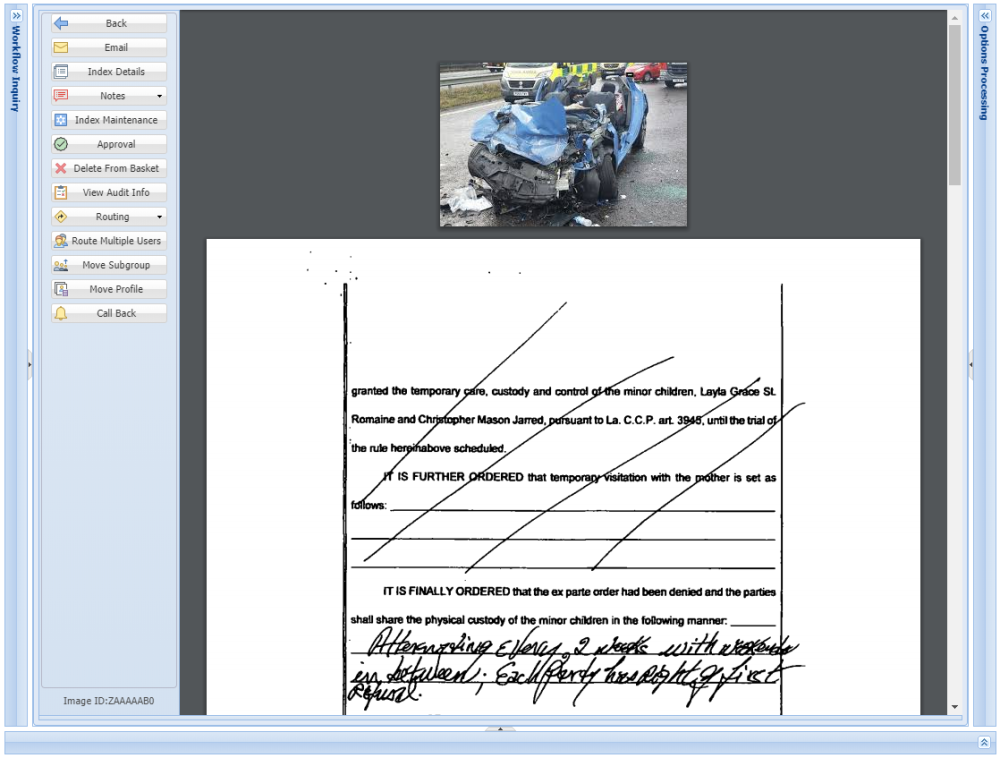The image size is (1000, 758).
Task: Click the red Delete From Basket X icon
Action: [x=61, y=168]
